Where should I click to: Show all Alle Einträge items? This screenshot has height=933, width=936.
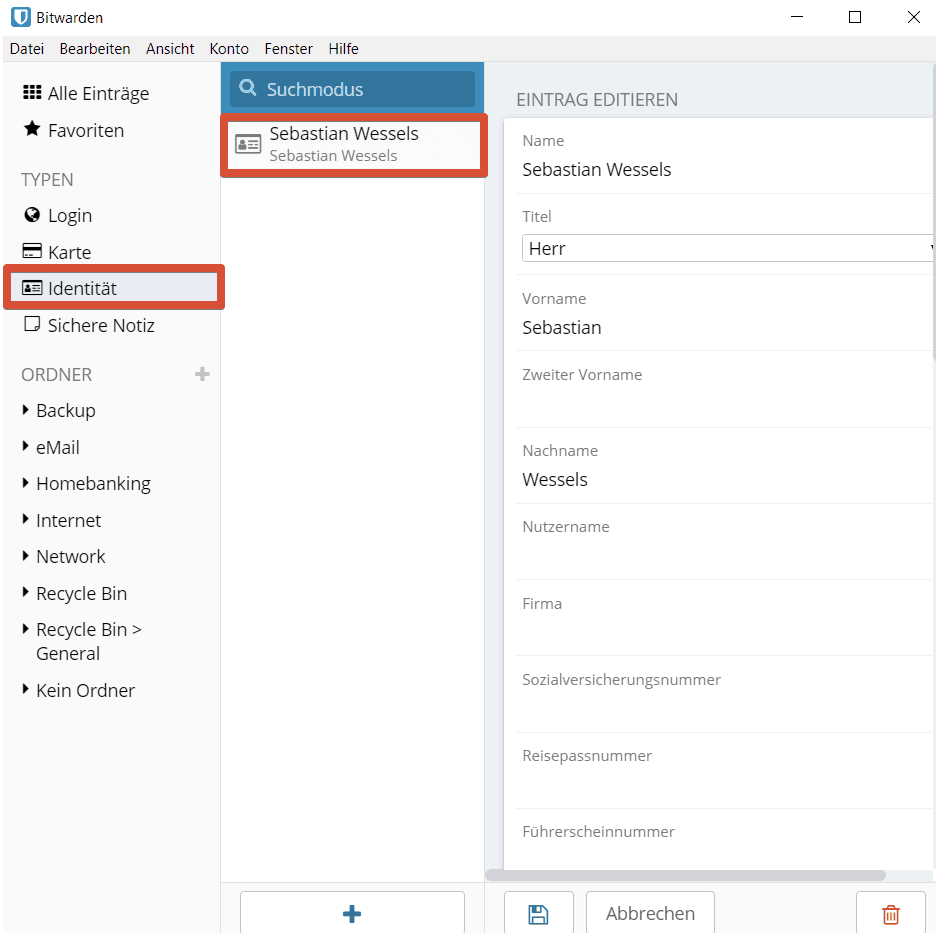coord(98,94)
